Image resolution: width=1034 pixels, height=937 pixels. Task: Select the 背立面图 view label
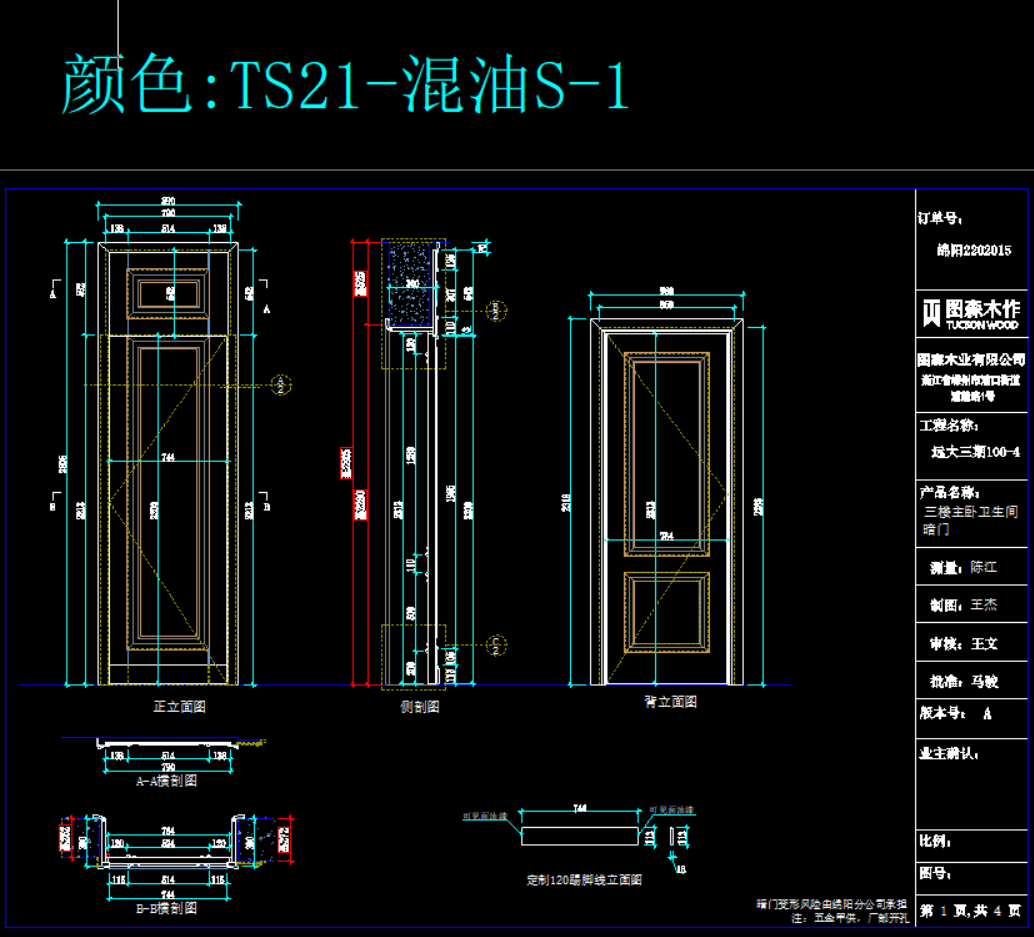click(669, 702)
